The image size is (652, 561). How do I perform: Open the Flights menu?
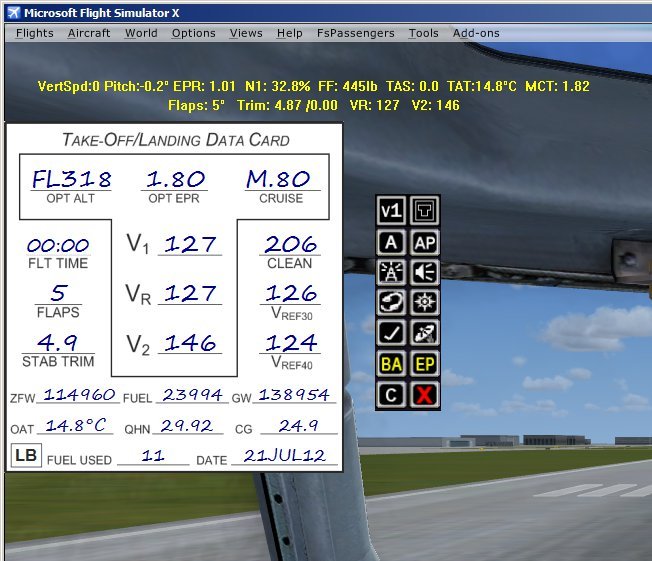click(x=35, y=33)
